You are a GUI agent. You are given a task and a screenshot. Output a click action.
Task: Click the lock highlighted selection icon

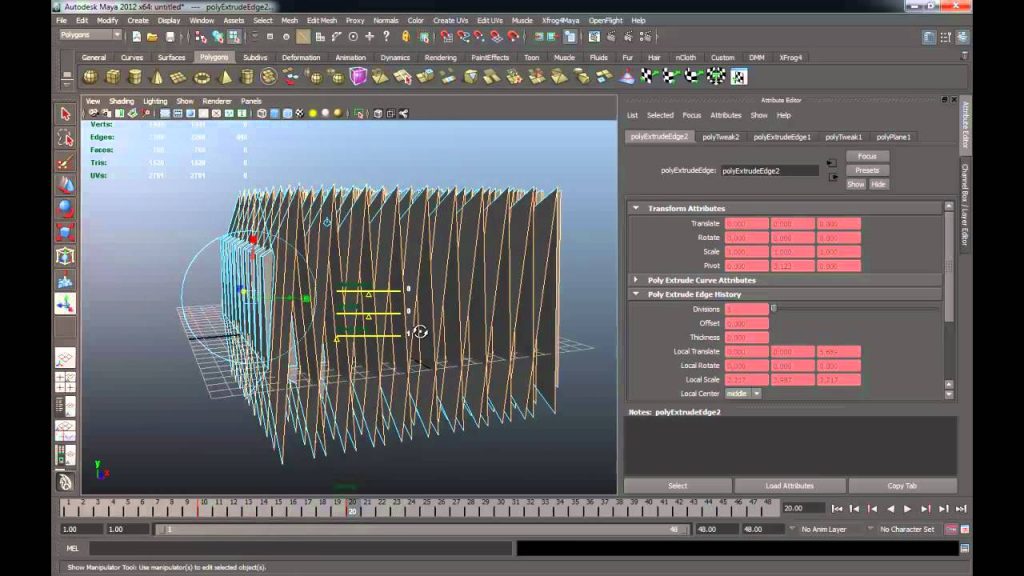(x=406, y=37)
